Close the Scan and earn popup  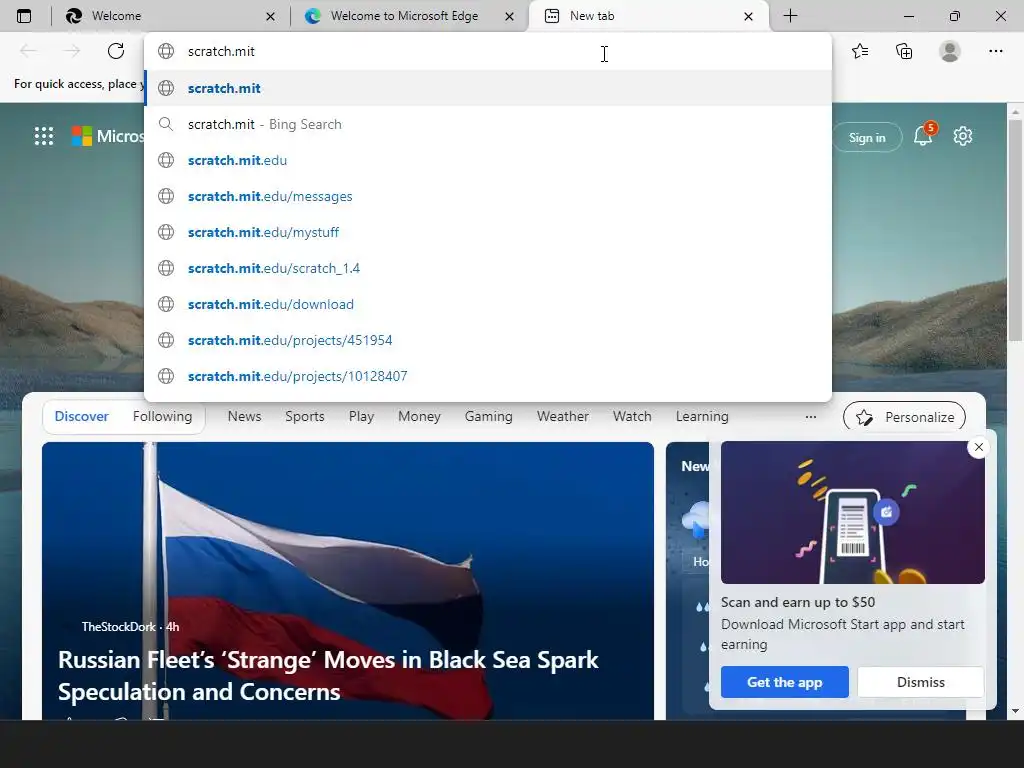click(x=978, y=447)
